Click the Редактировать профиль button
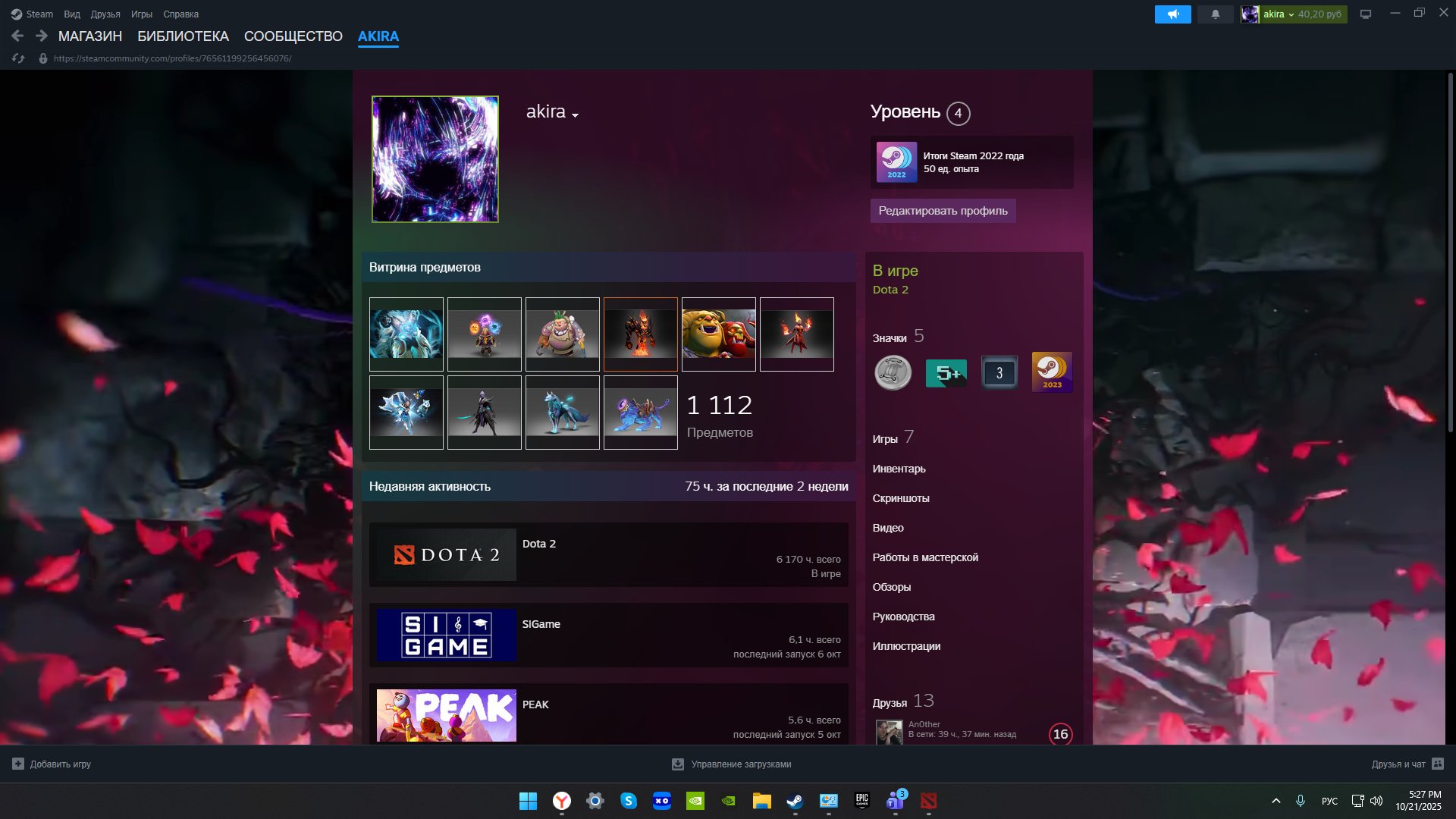This screenshot has height=819, width=1456. point(943,211)
